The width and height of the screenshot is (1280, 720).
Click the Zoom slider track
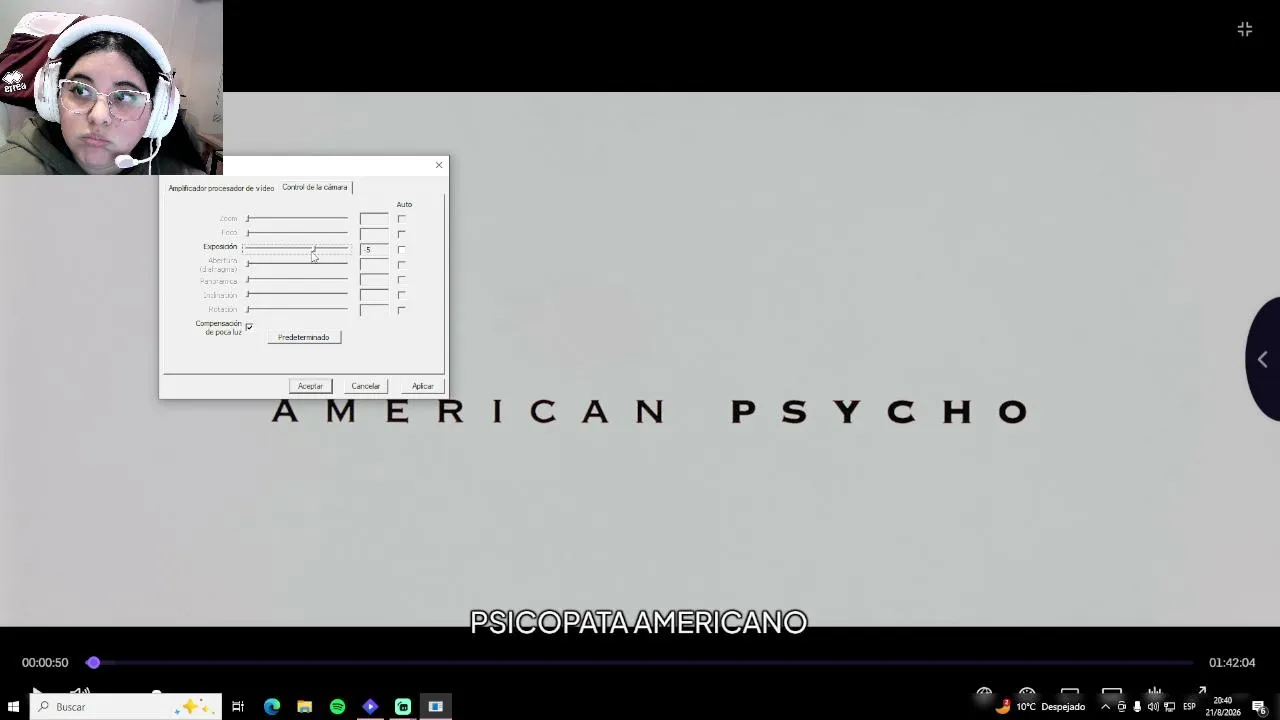click(297, 218)
